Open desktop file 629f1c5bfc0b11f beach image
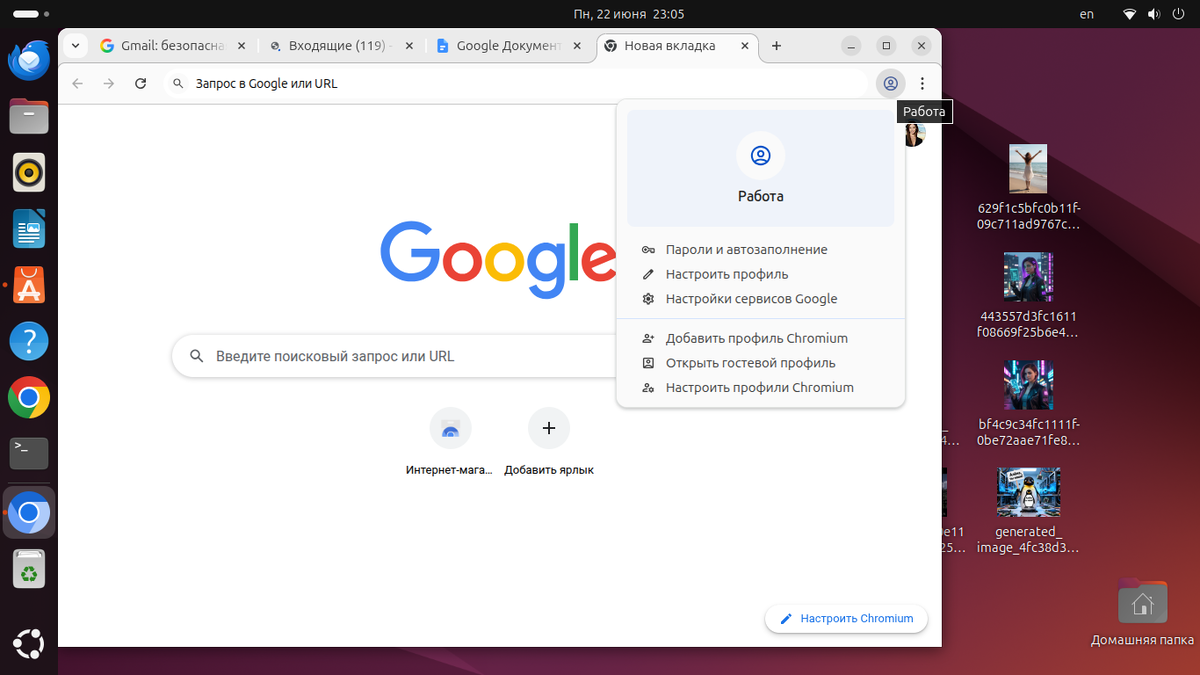This screenshot has height=675, width=1200. tap(1029, 187)
